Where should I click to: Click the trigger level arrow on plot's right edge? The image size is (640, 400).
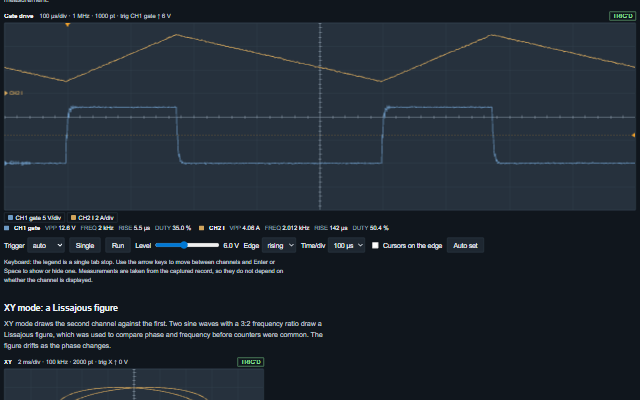[633, 135]
